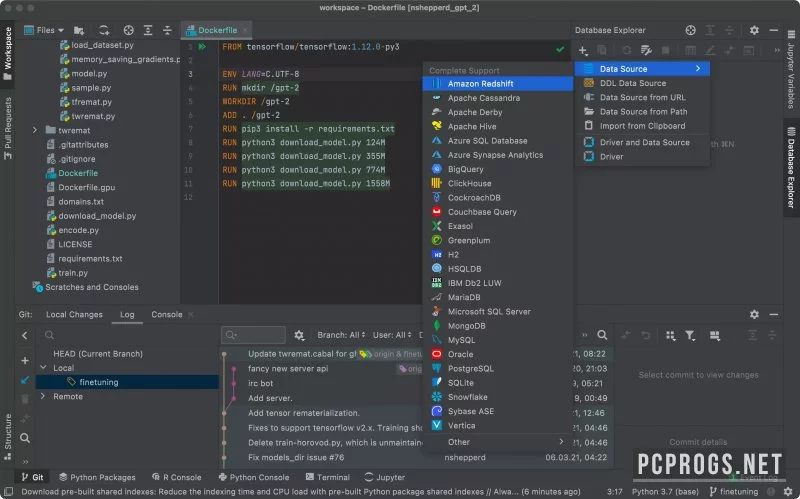Open Python Packages tool window

tap(97, 477)
